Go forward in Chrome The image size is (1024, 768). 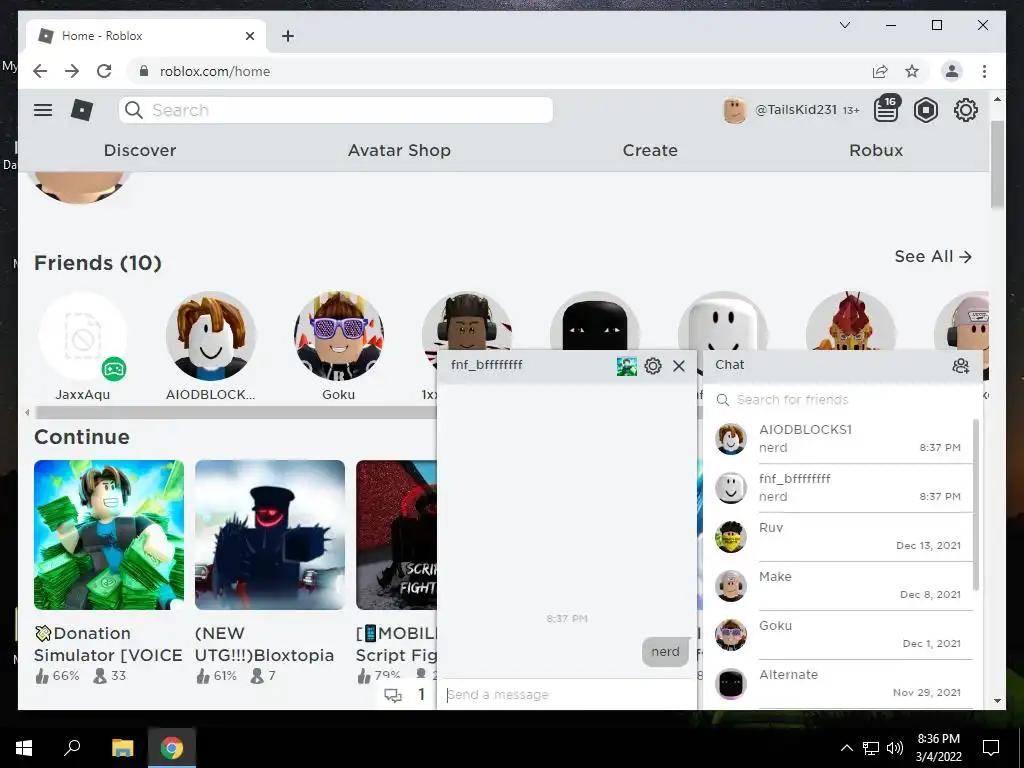(x=72, y=71)
